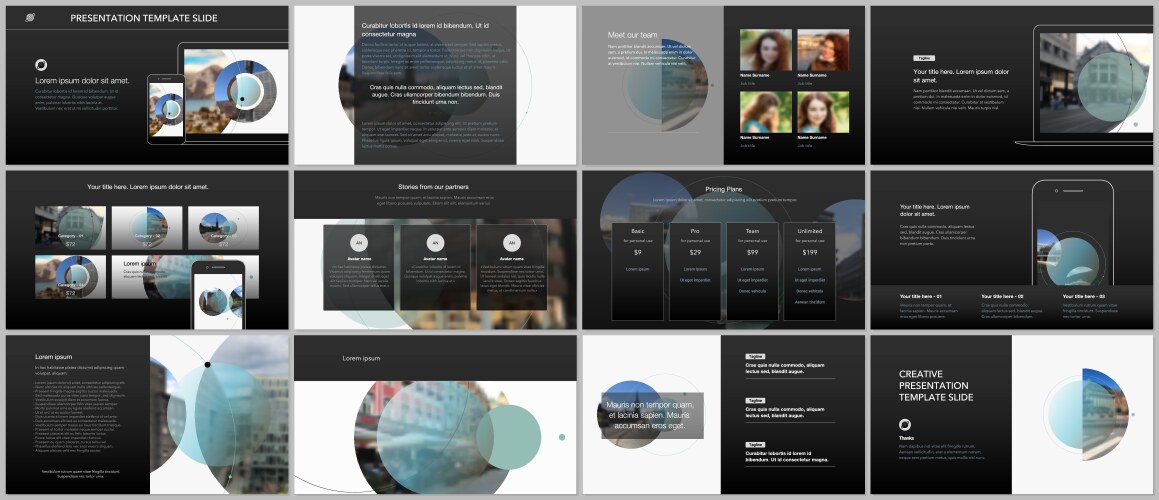The height and width of the screenshot is (500, 1159).
Task: Select the "Thanks" label
Action: (x=906, y=438)
